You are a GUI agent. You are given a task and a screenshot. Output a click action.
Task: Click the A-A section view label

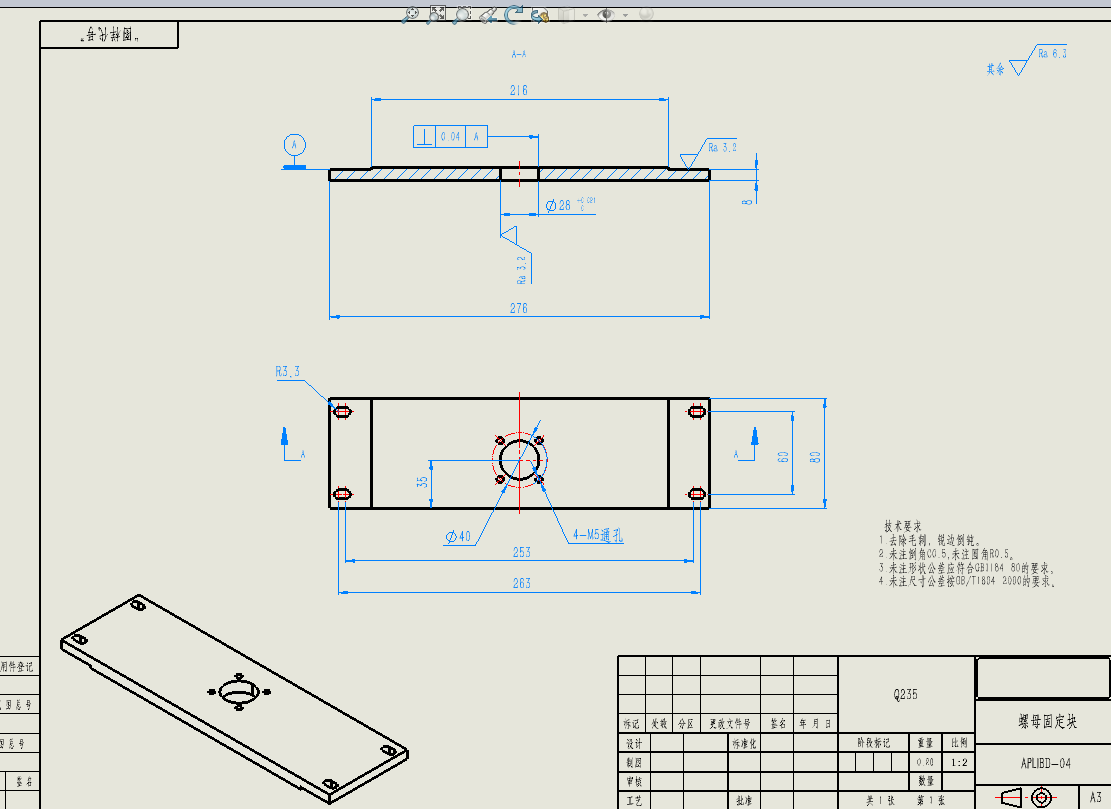519,54
